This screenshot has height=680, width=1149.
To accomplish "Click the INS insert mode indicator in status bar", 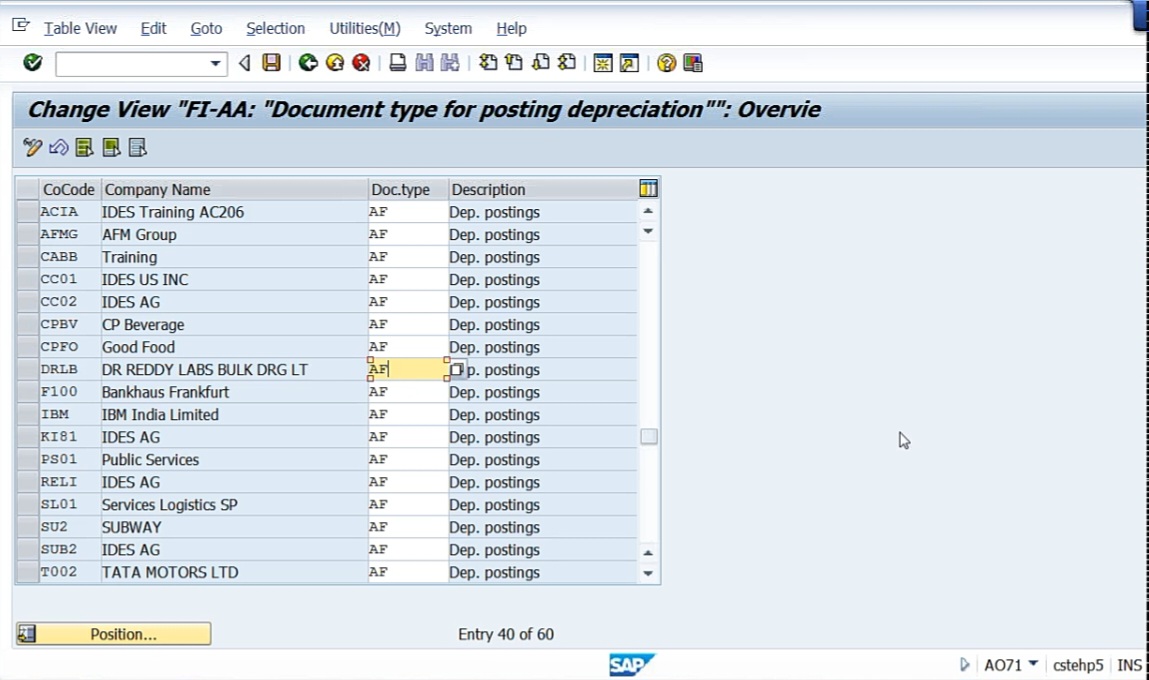I will tap(1129, 665).
